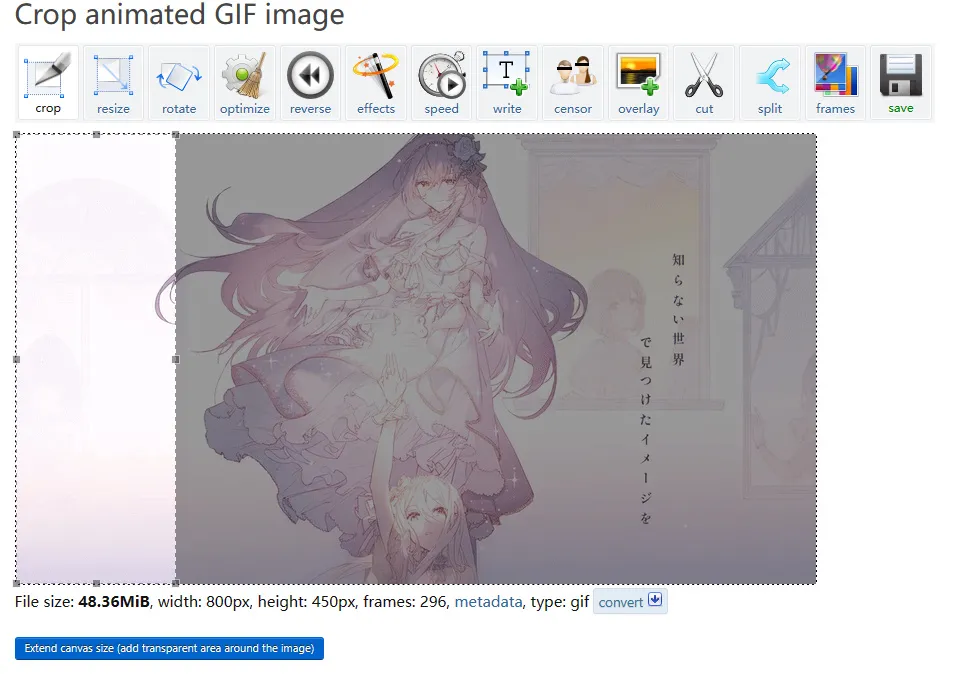Open the overlay tool
957x674 pixels.
[638, 82]
